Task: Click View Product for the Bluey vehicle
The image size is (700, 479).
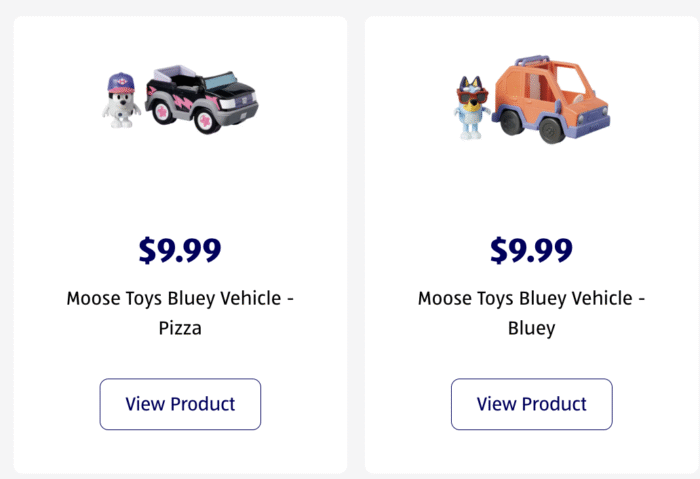Action: click(531, 404)
